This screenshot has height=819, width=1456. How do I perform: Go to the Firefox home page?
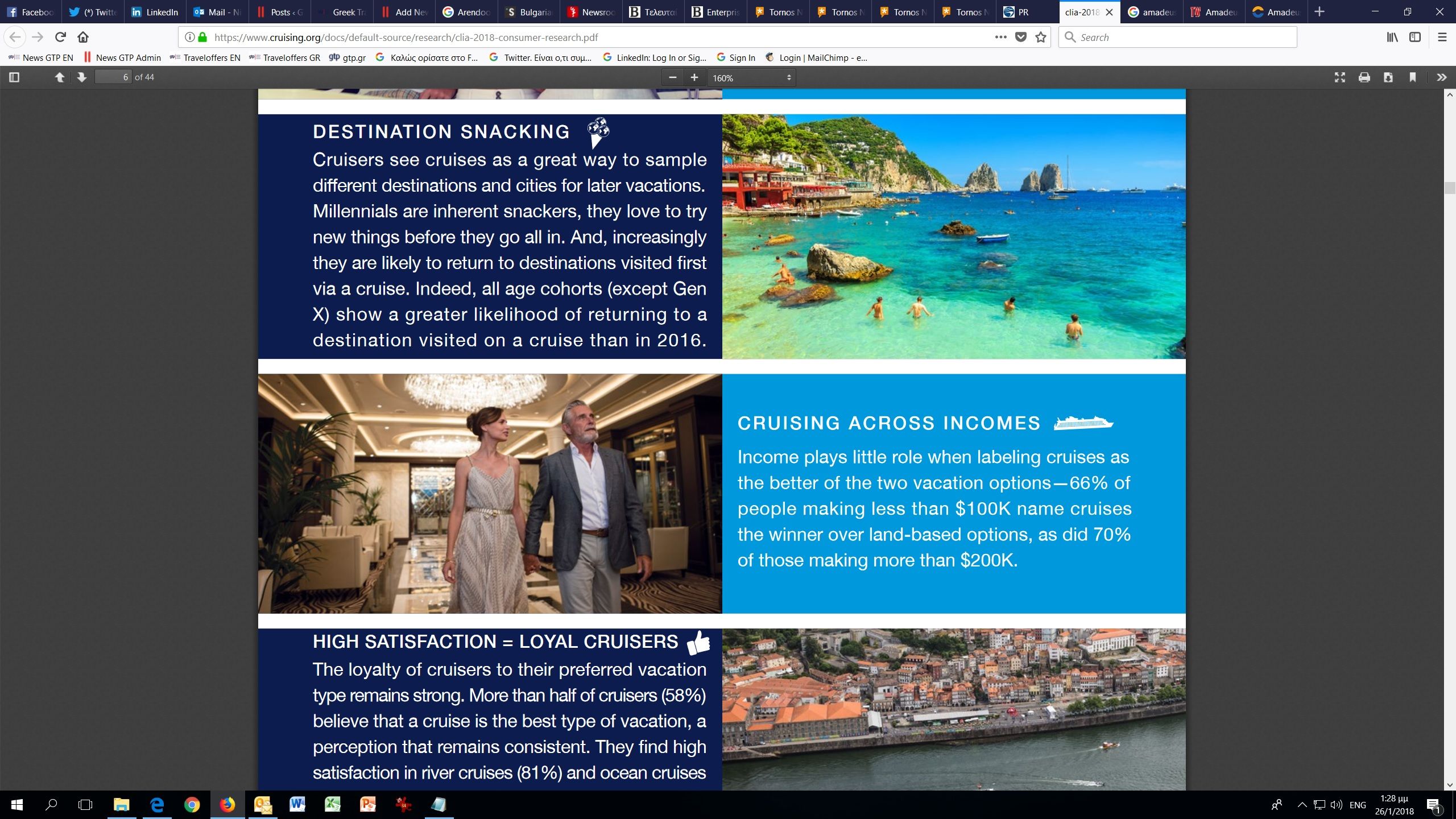pyautogui.click(x=83, y=37)
